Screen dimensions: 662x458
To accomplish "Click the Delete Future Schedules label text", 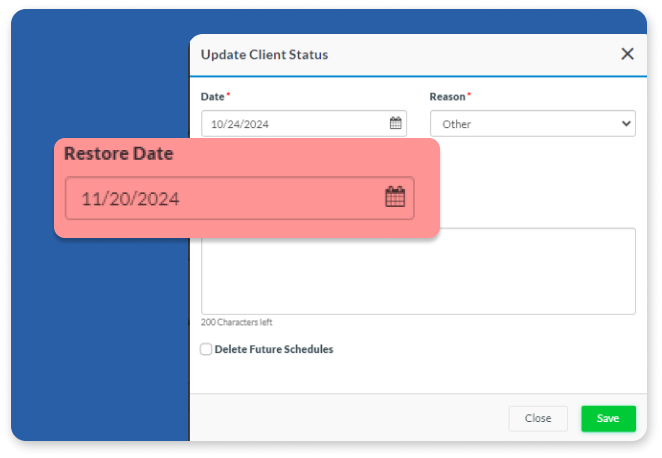I will coord(273,349).
